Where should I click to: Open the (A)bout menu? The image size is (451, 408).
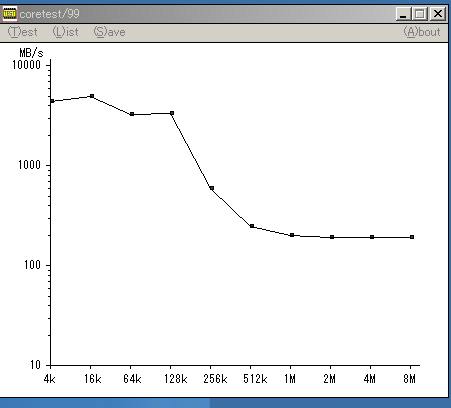[422, 32]
